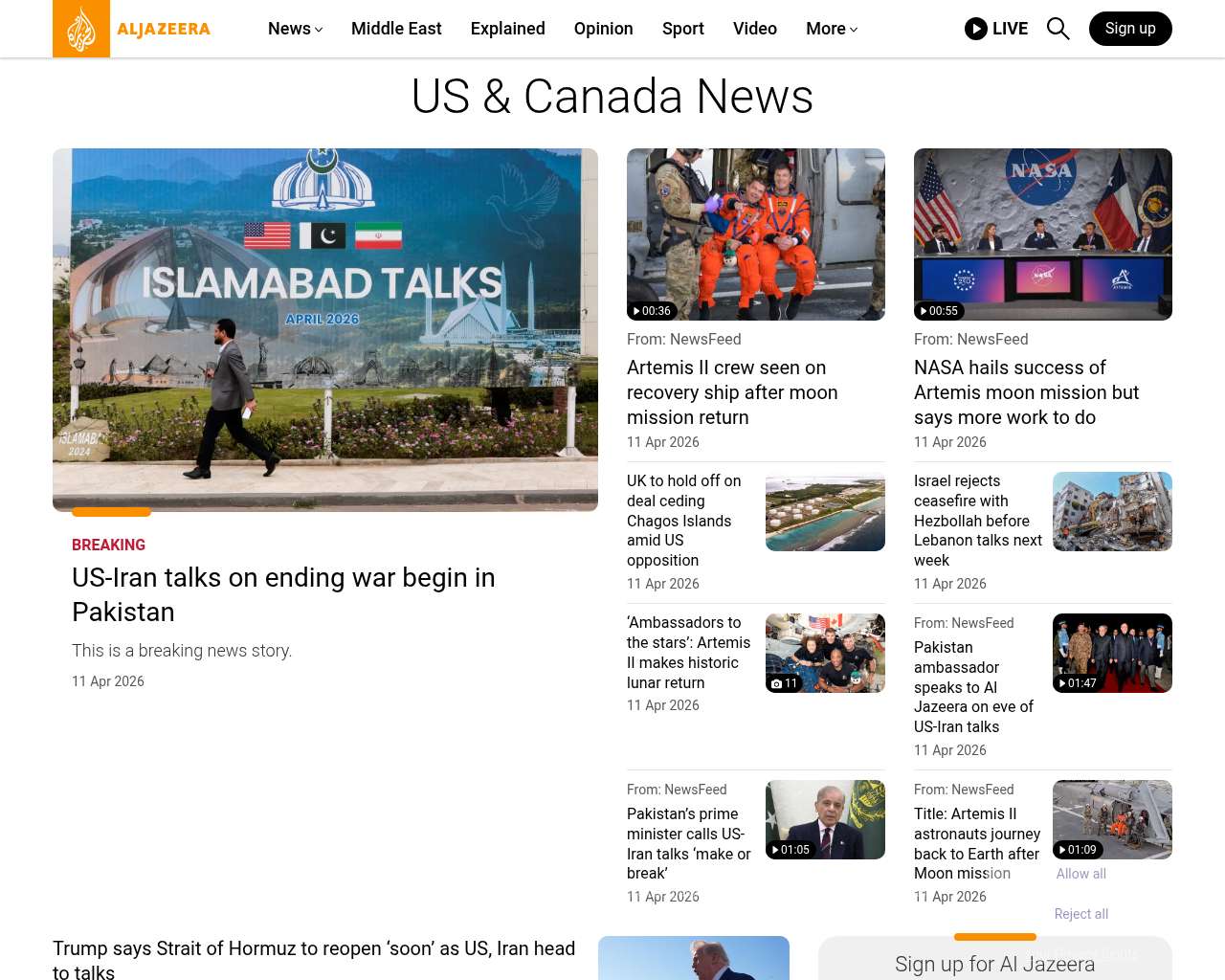The width and height of the screenshot is (1225, 980).
Task: Expand the News dropdown menu
Action: pos(295,29)
